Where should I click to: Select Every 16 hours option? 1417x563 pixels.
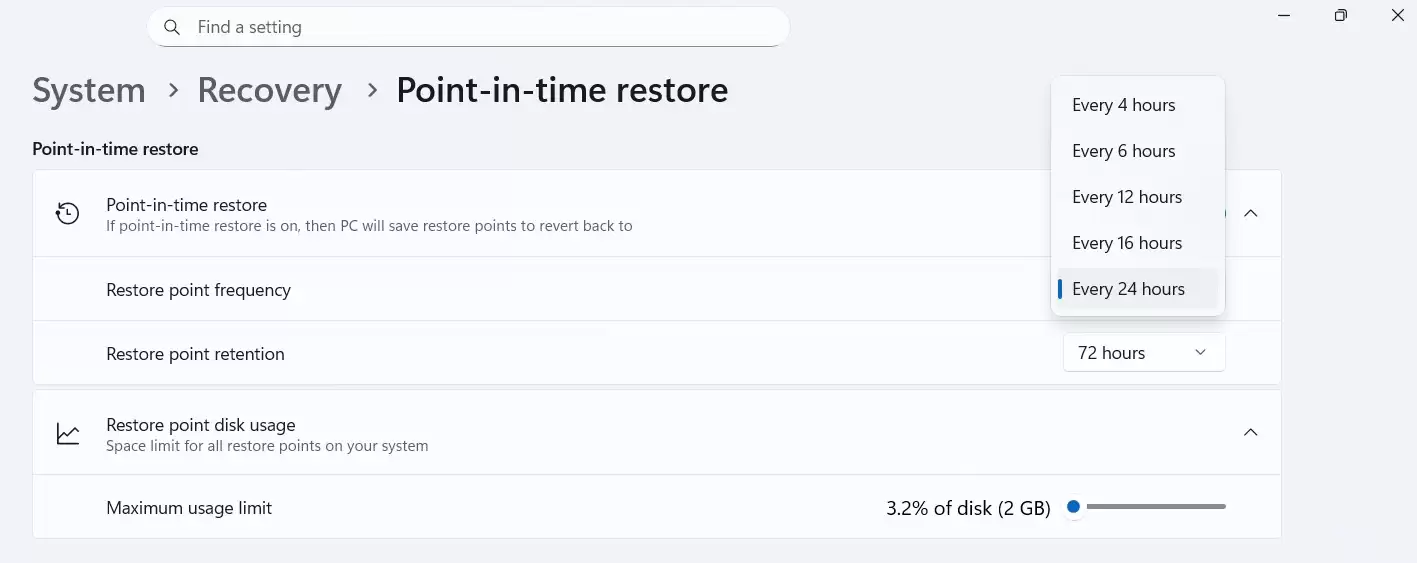point(1127,243)
